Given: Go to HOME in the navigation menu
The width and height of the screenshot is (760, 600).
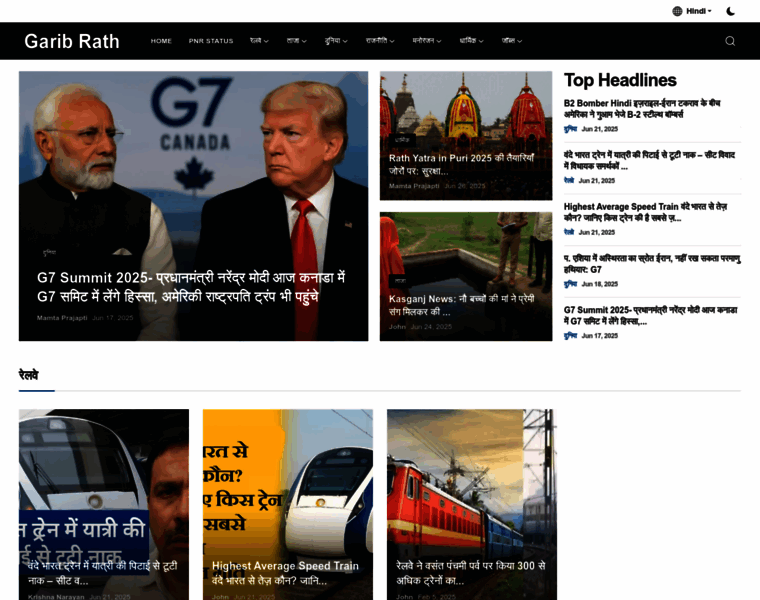Looking at the screenshot, I should pyautogui.click(x=161, y=41).
